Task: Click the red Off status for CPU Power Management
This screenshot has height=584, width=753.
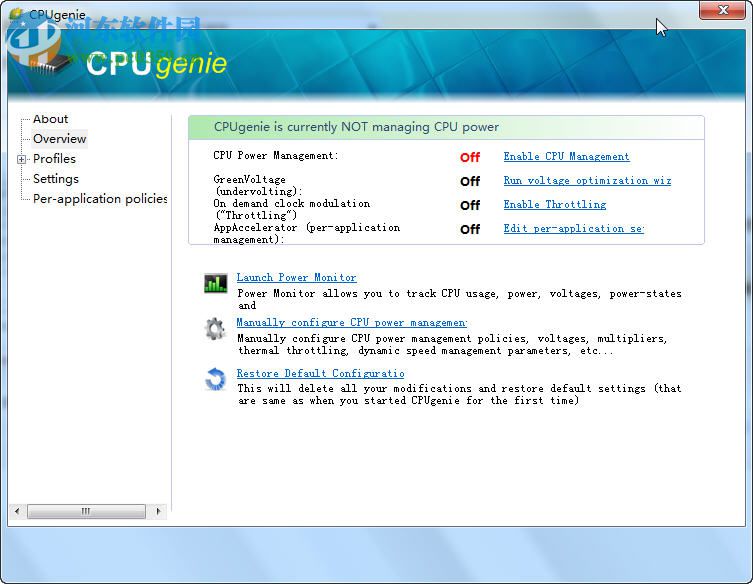Action: [470, 158]
